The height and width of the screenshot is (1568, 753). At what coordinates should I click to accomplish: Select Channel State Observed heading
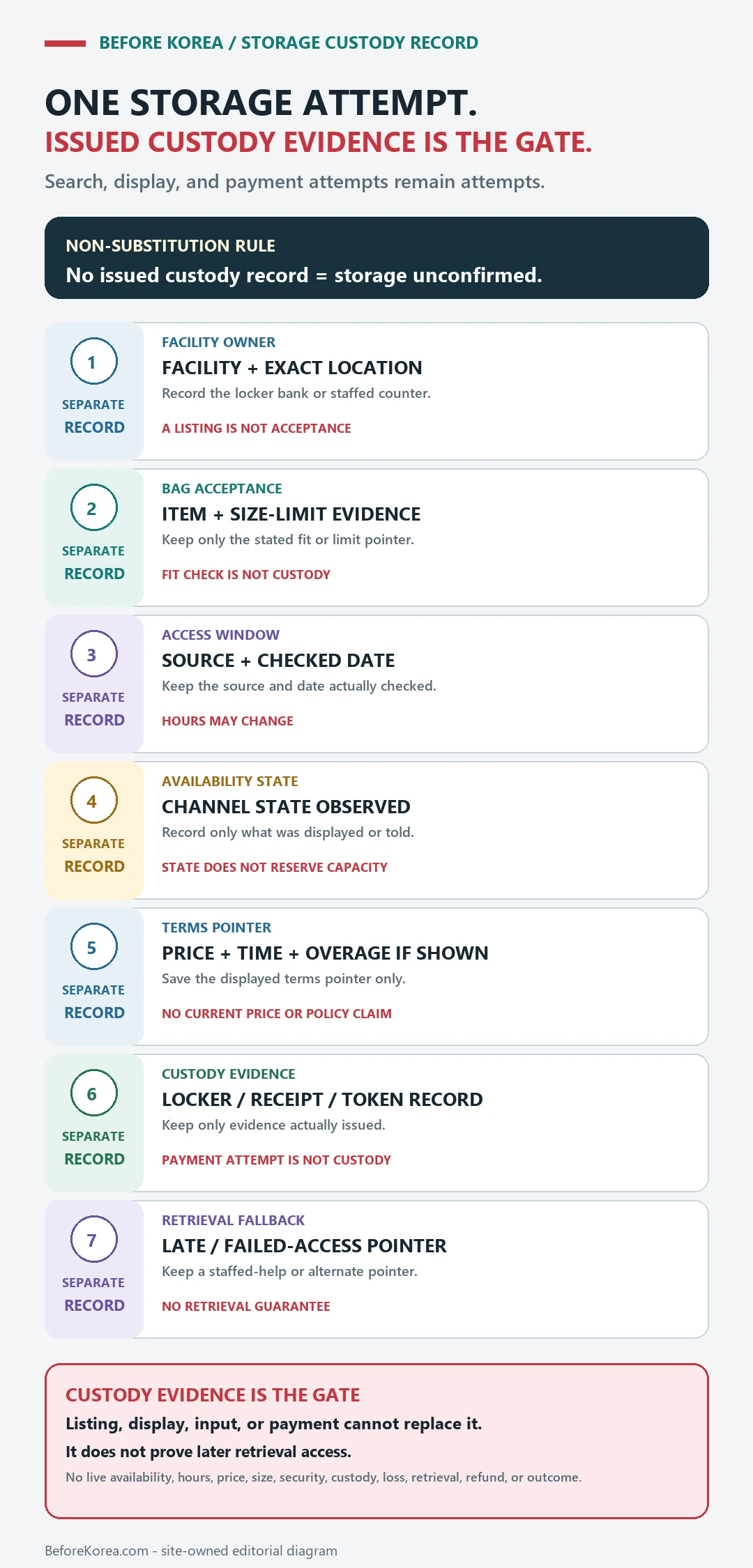point(286,807)
